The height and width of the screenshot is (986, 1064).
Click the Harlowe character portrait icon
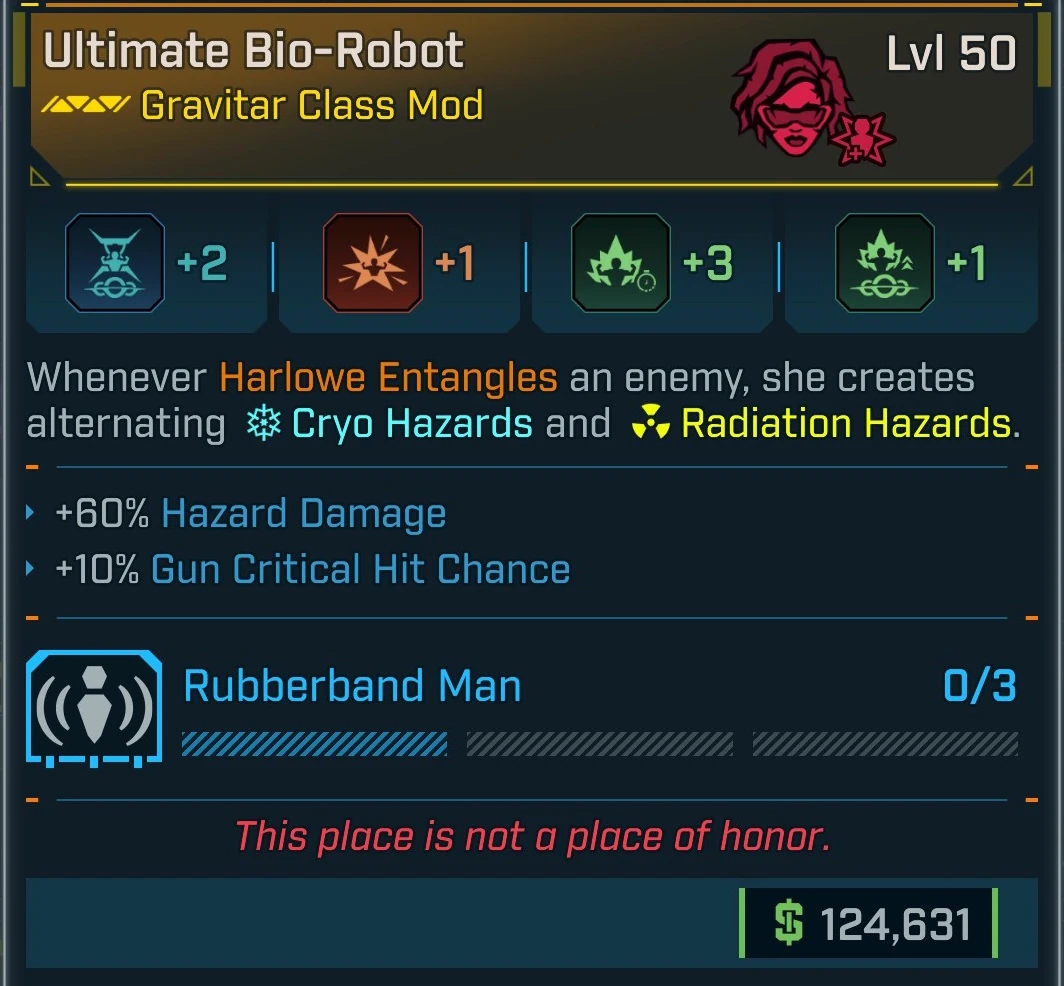[x=791, y=97]
